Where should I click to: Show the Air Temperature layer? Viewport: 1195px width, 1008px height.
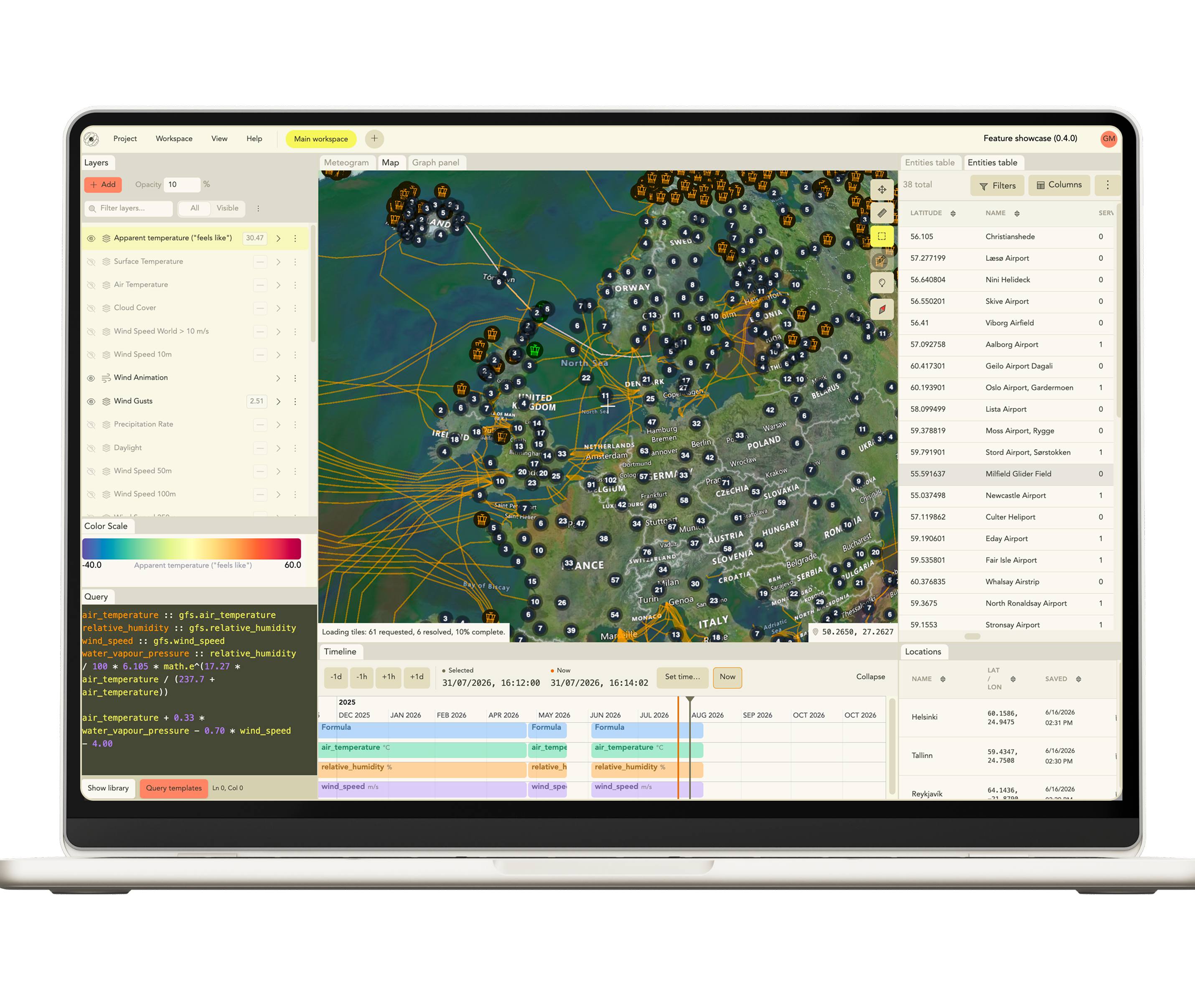tap(91, 285)
